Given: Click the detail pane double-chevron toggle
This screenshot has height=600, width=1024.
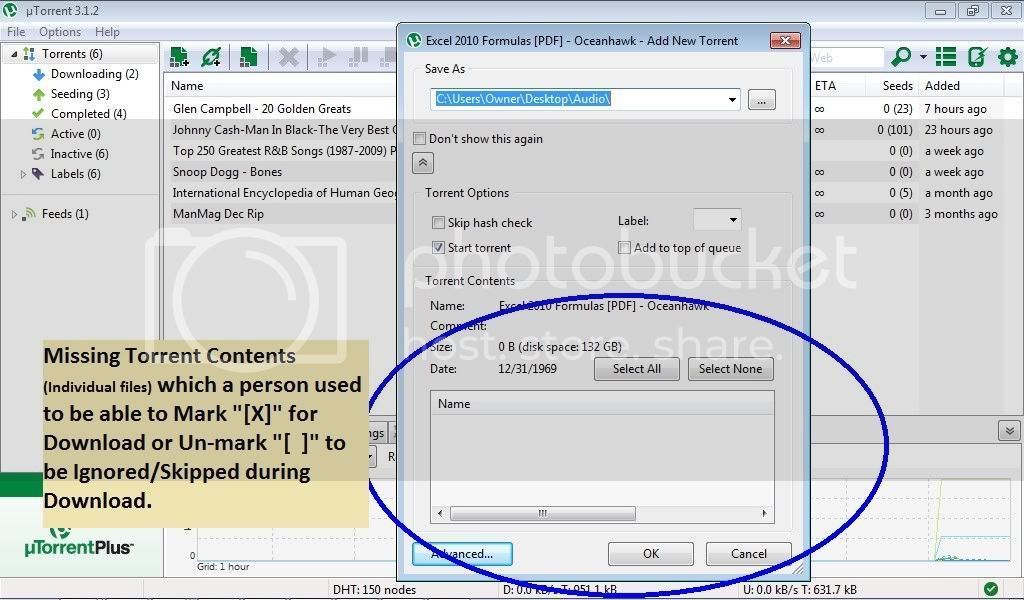Looking at the screenshot, I should pos(1009,431).
